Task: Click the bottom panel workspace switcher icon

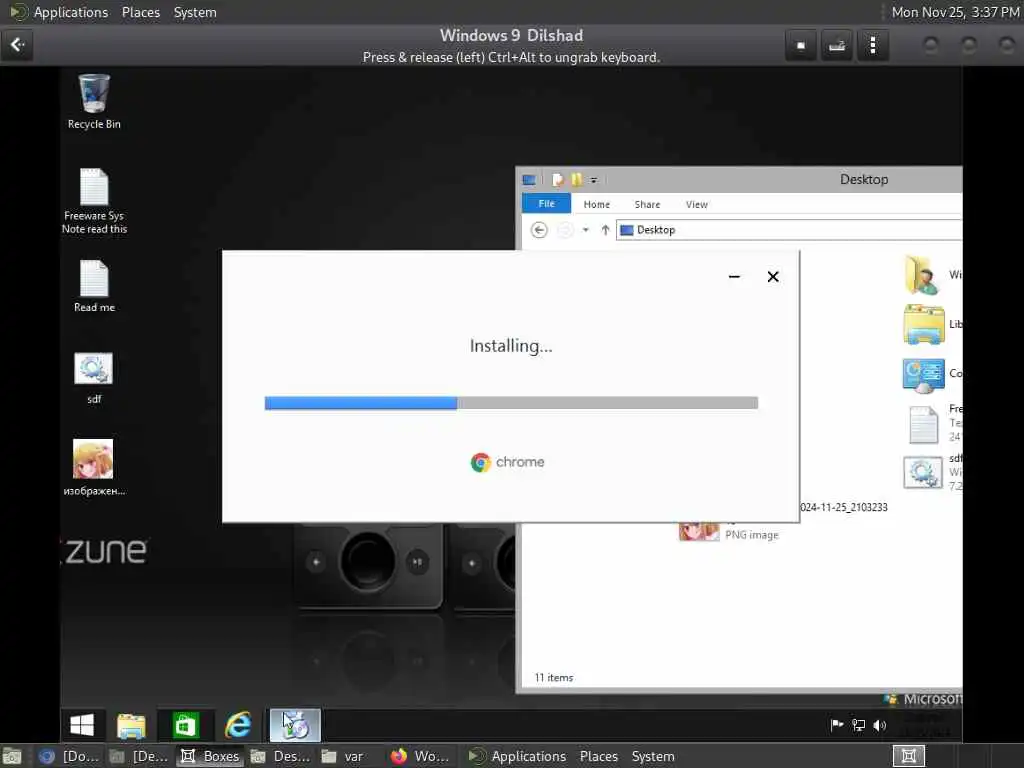Action: [908, 756]
